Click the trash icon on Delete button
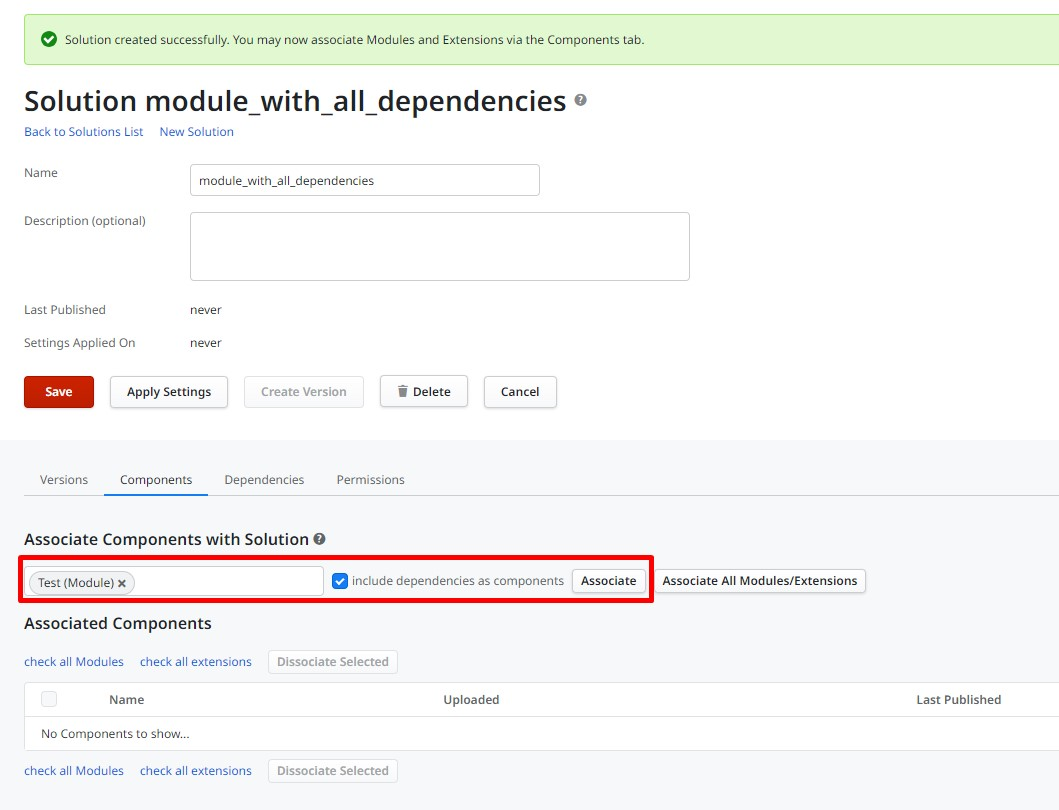Image resolution: width=1059 pixels, height=810 pixels. (x=403, y=391)
